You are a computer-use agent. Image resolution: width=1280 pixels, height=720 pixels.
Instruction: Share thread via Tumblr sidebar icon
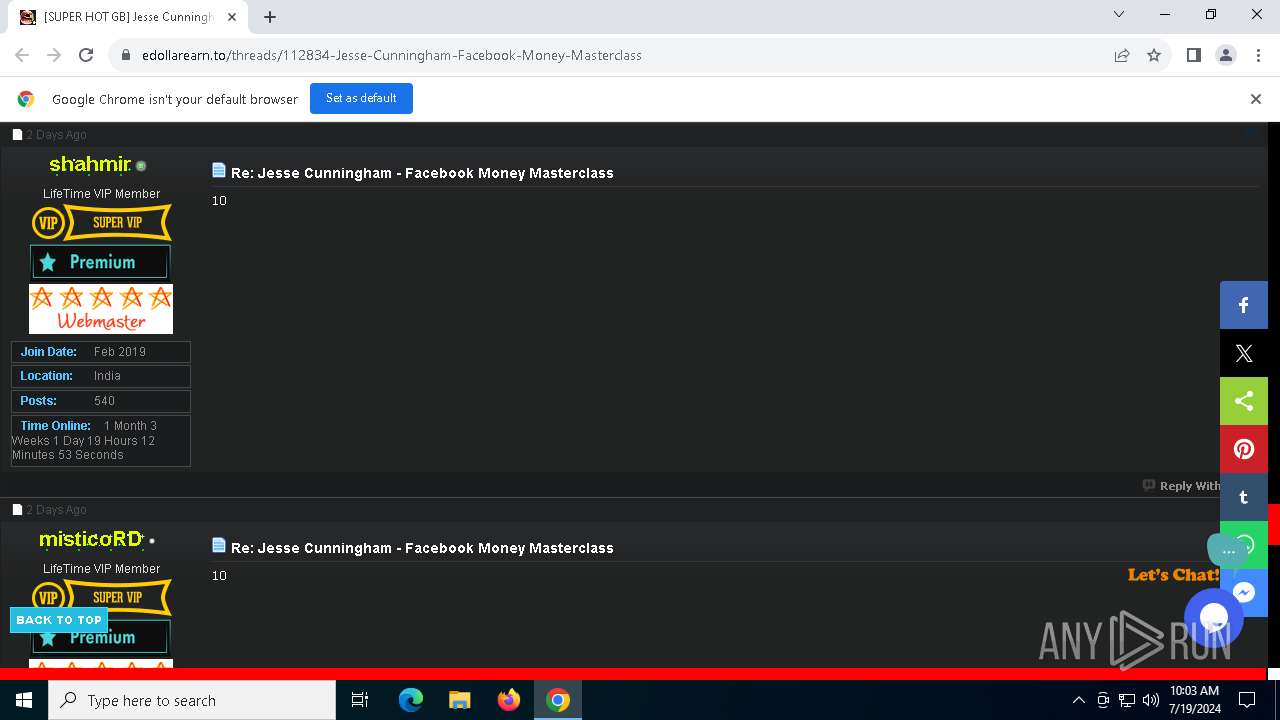pos(1244,497)
